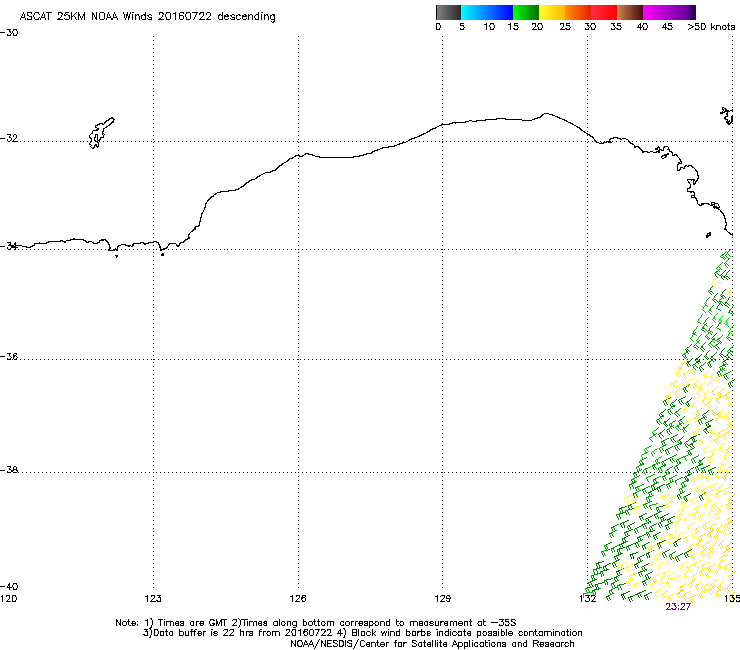Click the '-34' latitude axis label
740x650 pixels.
(x=9, y=246)
